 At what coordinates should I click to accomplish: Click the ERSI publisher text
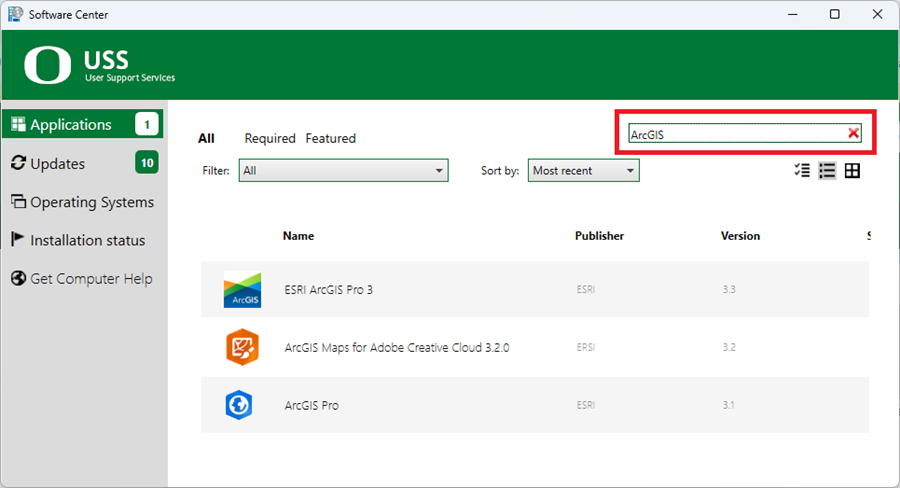point(585,347)
